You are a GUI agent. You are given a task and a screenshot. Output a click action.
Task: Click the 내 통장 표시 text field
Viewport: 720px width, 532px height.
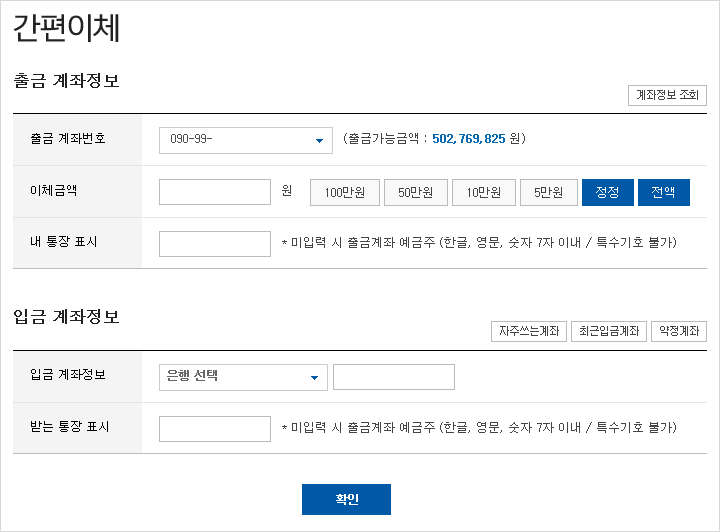(215, 244)
